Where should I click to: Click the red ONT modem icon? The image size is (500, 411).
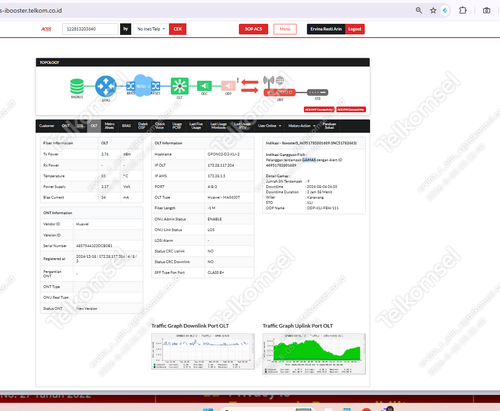click(280, 92)
